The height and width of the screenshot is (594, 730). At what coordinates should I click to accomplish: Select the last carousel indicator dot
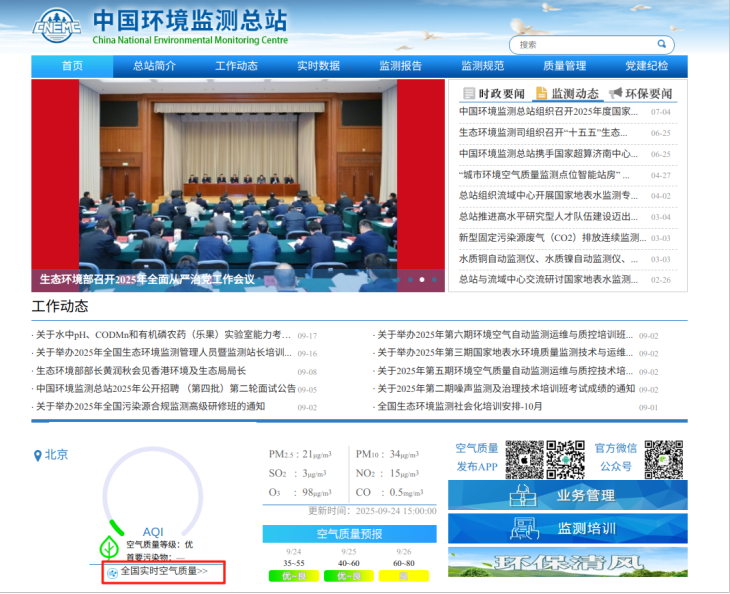433,280
